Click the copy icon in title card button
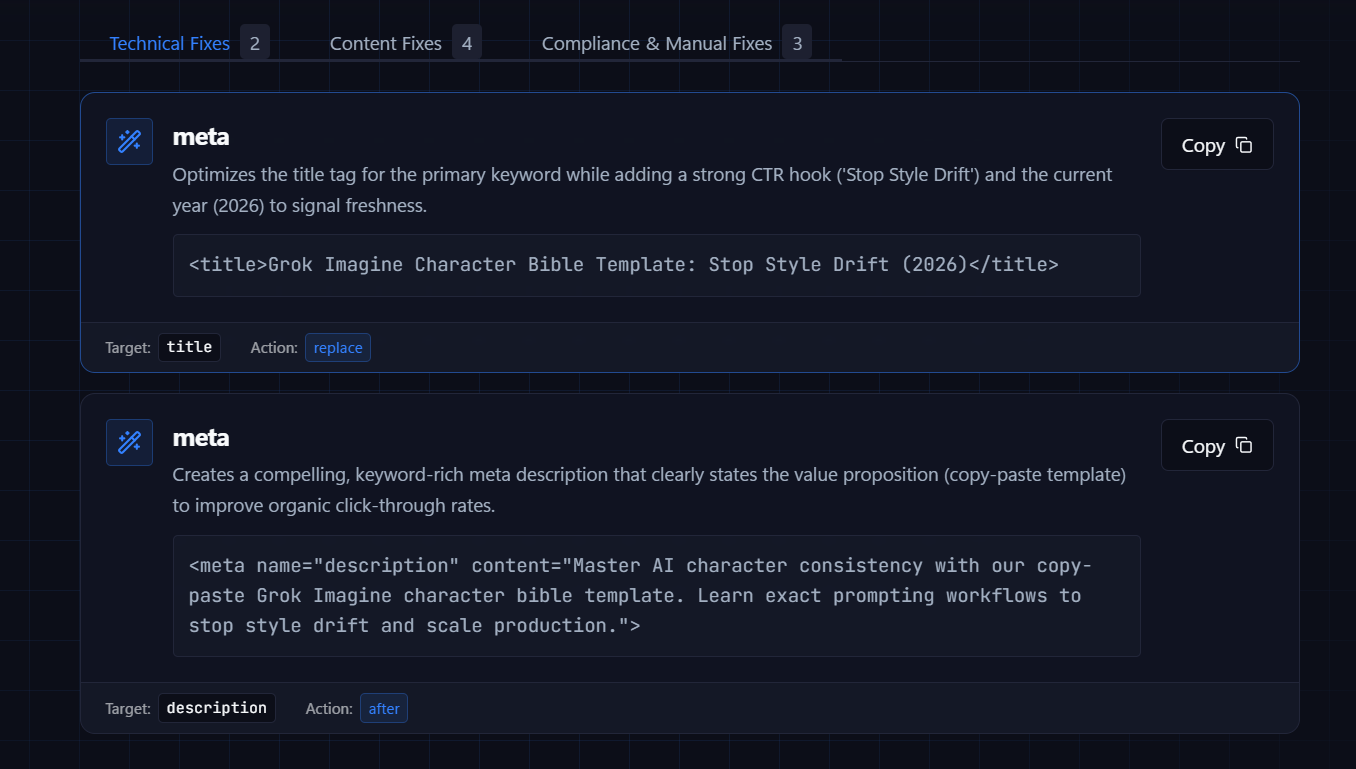The height and width of the screenshot is (769, 1356). (1244, 144)
